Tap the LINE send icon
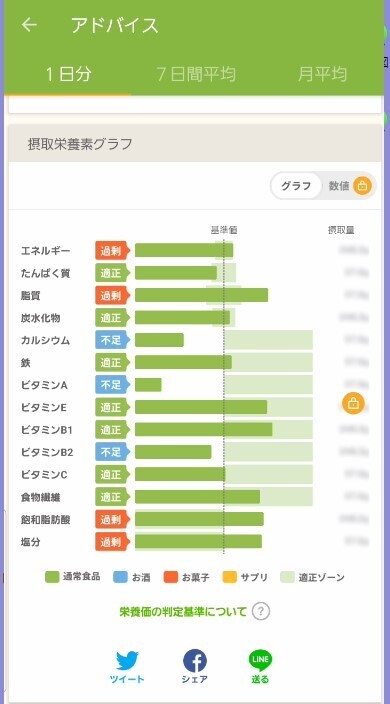The image size is (390, 704). point(260,660)
